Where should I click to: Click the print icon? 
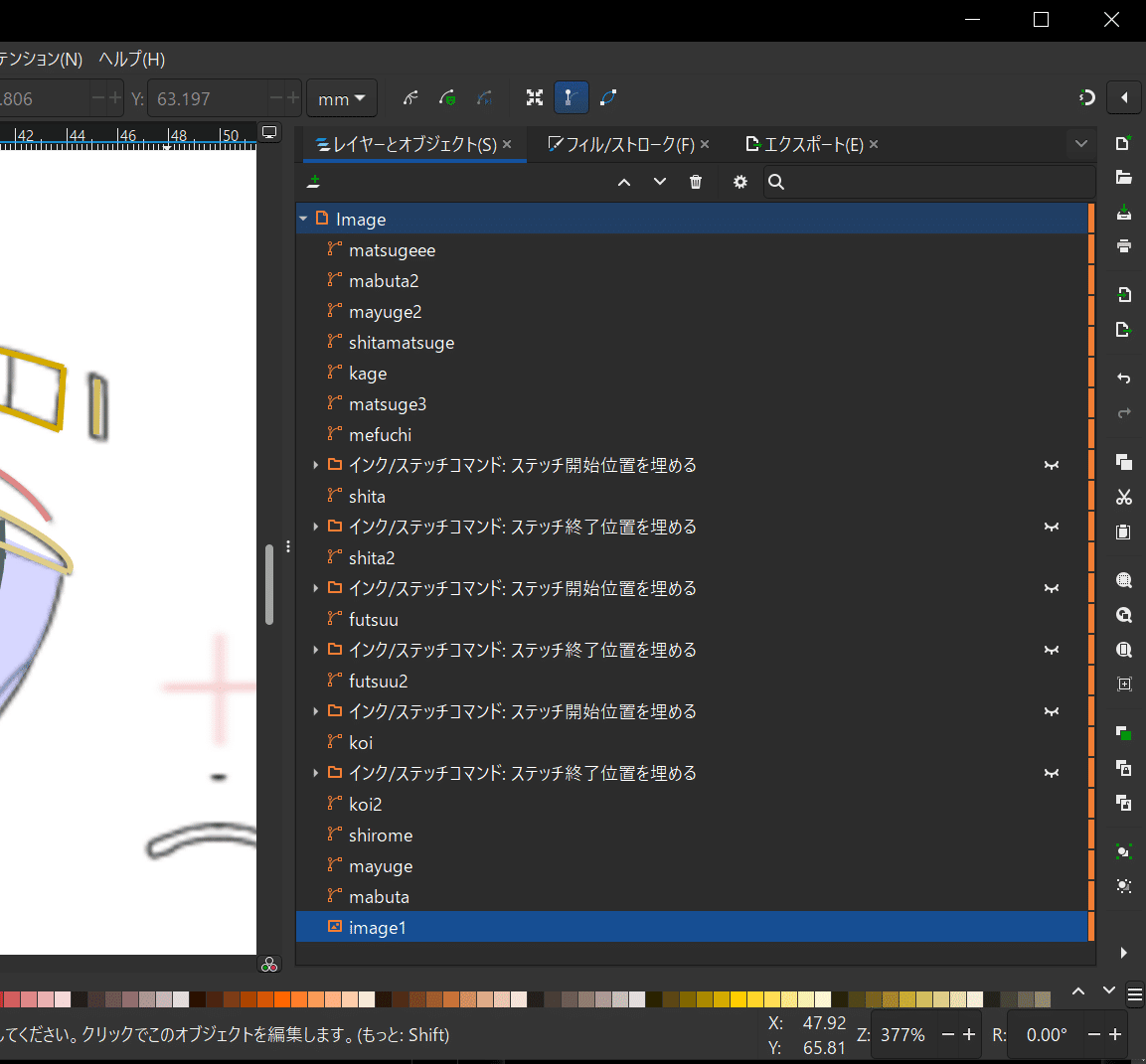[x=1124, y=246]
